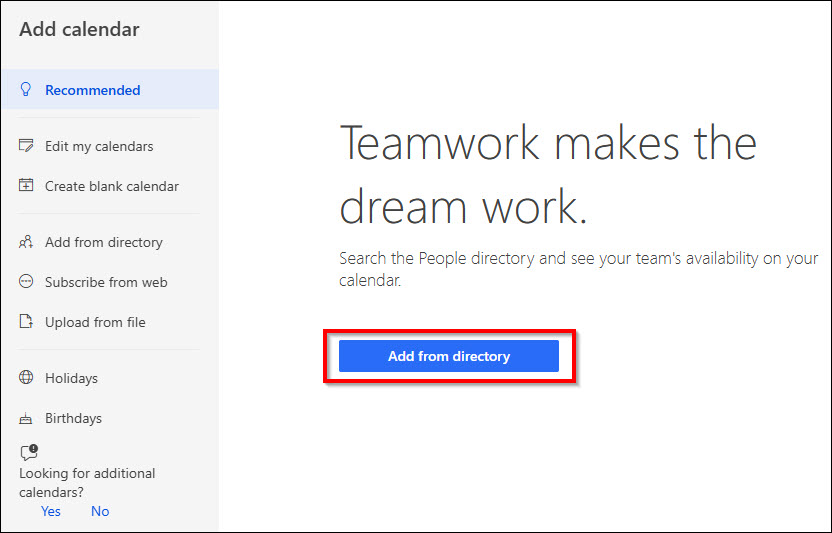
Task: Select Upload from file option
Action: pyautogui.click(x=96, y=322)
